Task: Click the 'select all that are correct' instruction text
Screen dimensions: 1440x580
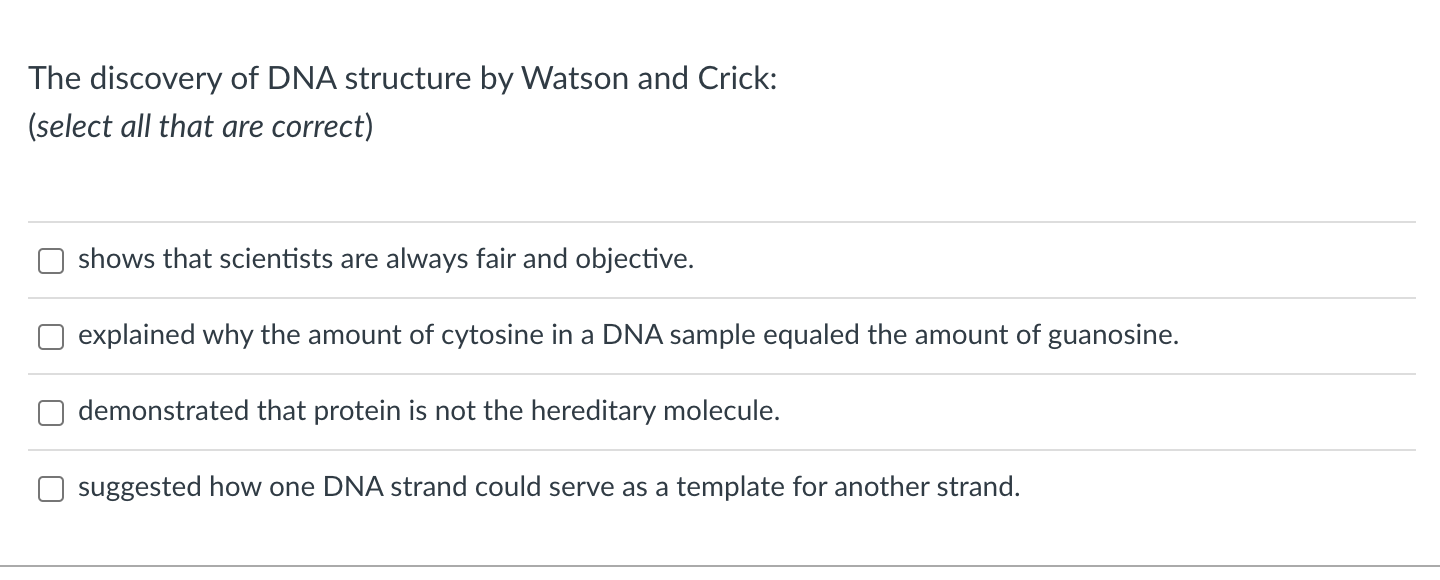Action: (x=198, y=126)
